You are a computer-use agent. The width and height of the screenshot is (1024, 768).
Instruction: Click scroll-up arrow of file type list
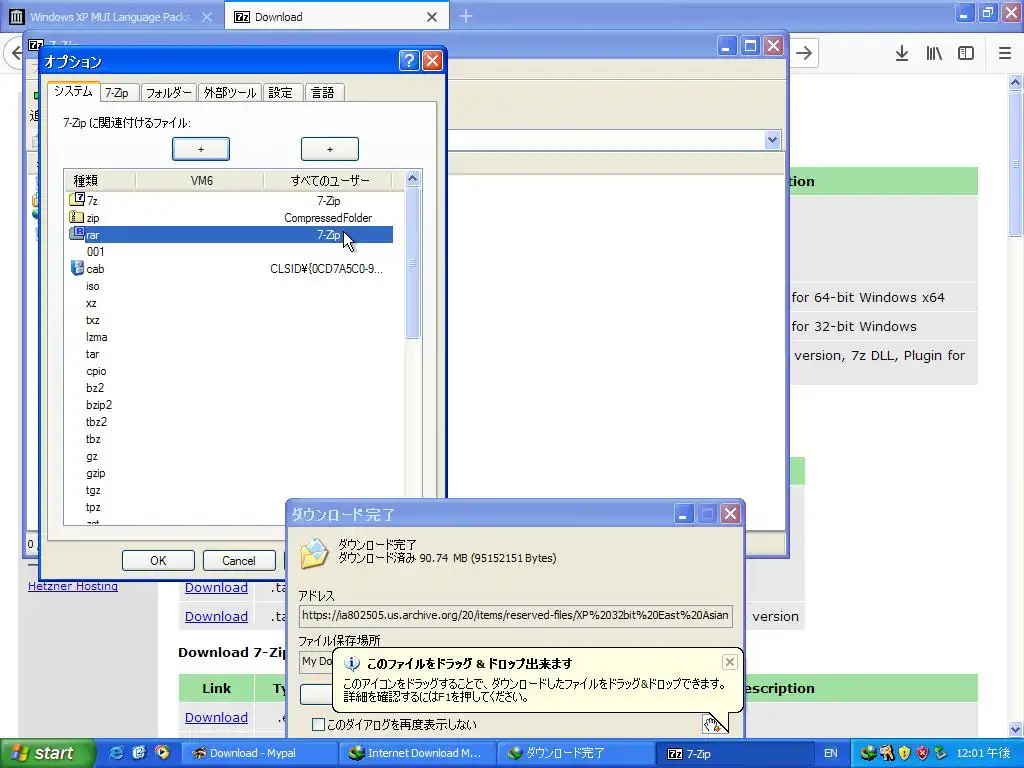click(x=412, y=178)
